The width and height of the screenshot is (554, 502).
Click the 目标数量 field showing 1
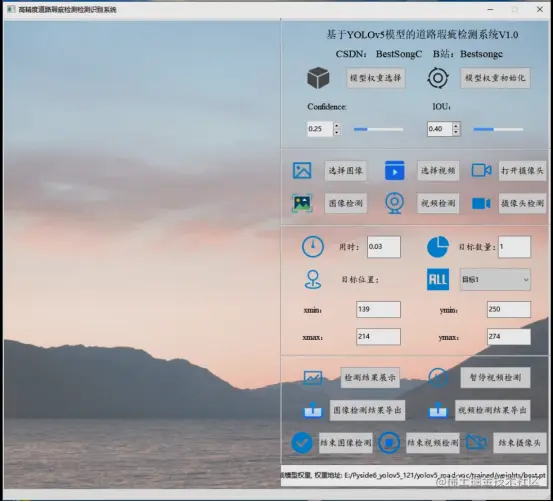(x=514, y=247)
